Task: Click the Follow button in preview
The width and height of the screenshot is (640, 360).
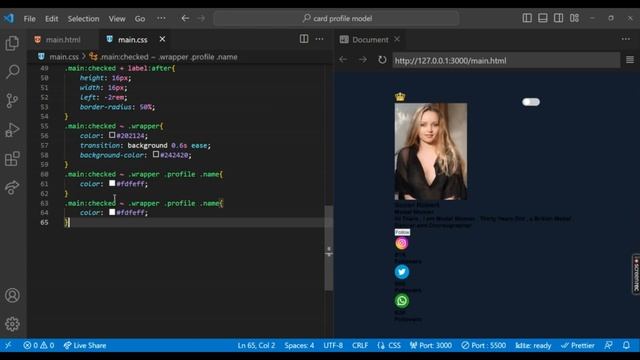Action: [x=402, y=232]
